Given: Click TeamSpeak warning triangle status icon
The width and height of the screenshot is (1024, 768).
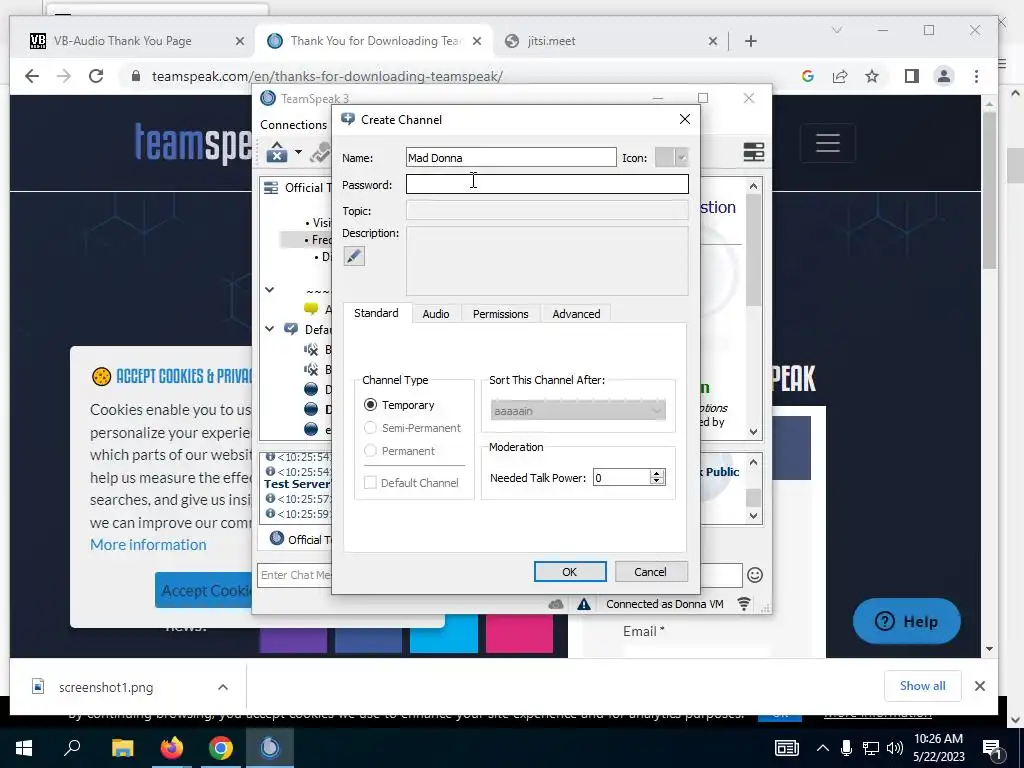Looking at the screenshot, I should pyautogui.click(x=583, y=604).
